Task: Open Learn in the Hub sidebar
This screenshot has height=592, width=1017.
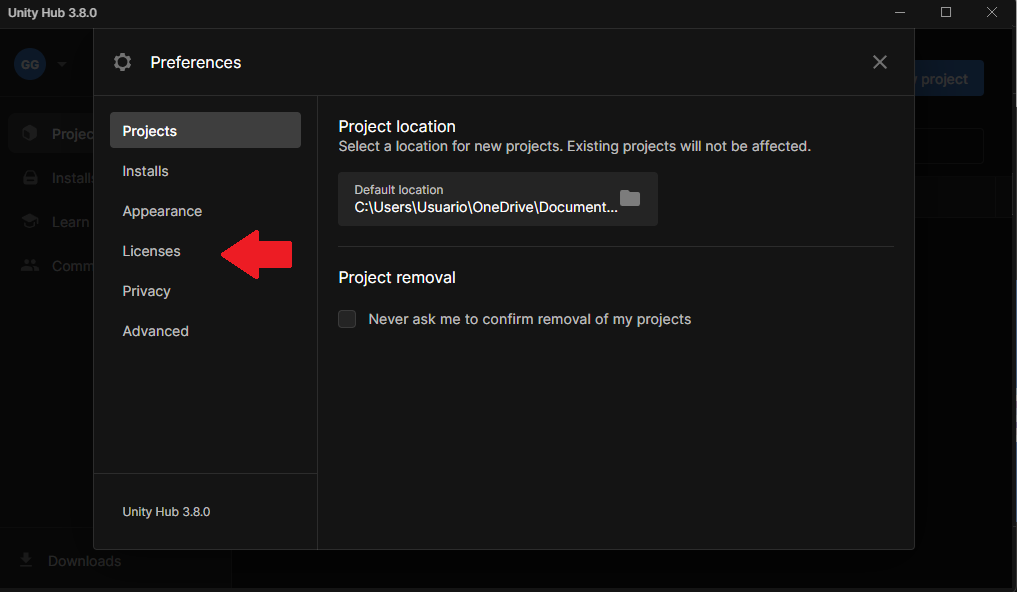Action: (x=51, y=222)
